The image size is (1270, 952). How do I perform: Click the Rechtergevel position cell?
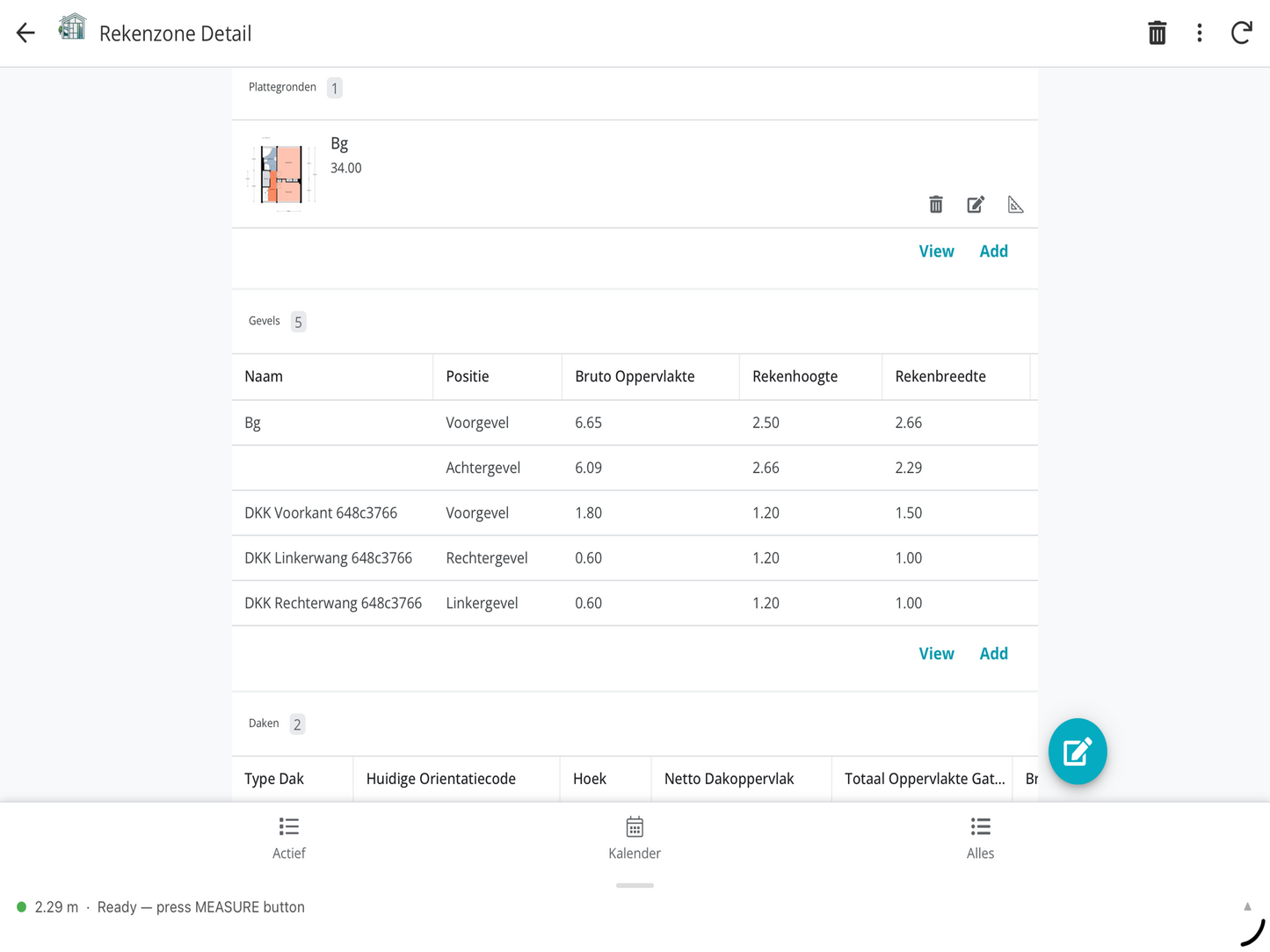point(486,558)
